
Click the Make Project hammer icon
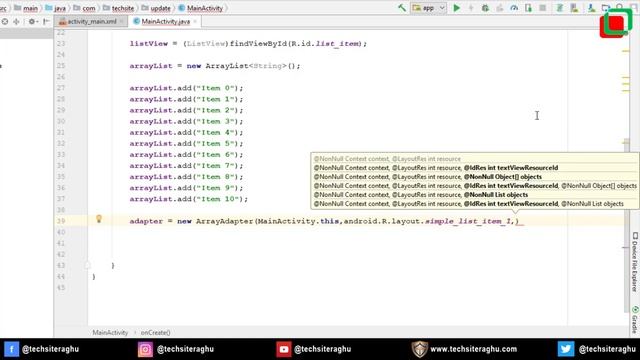(x=402, y=8)
